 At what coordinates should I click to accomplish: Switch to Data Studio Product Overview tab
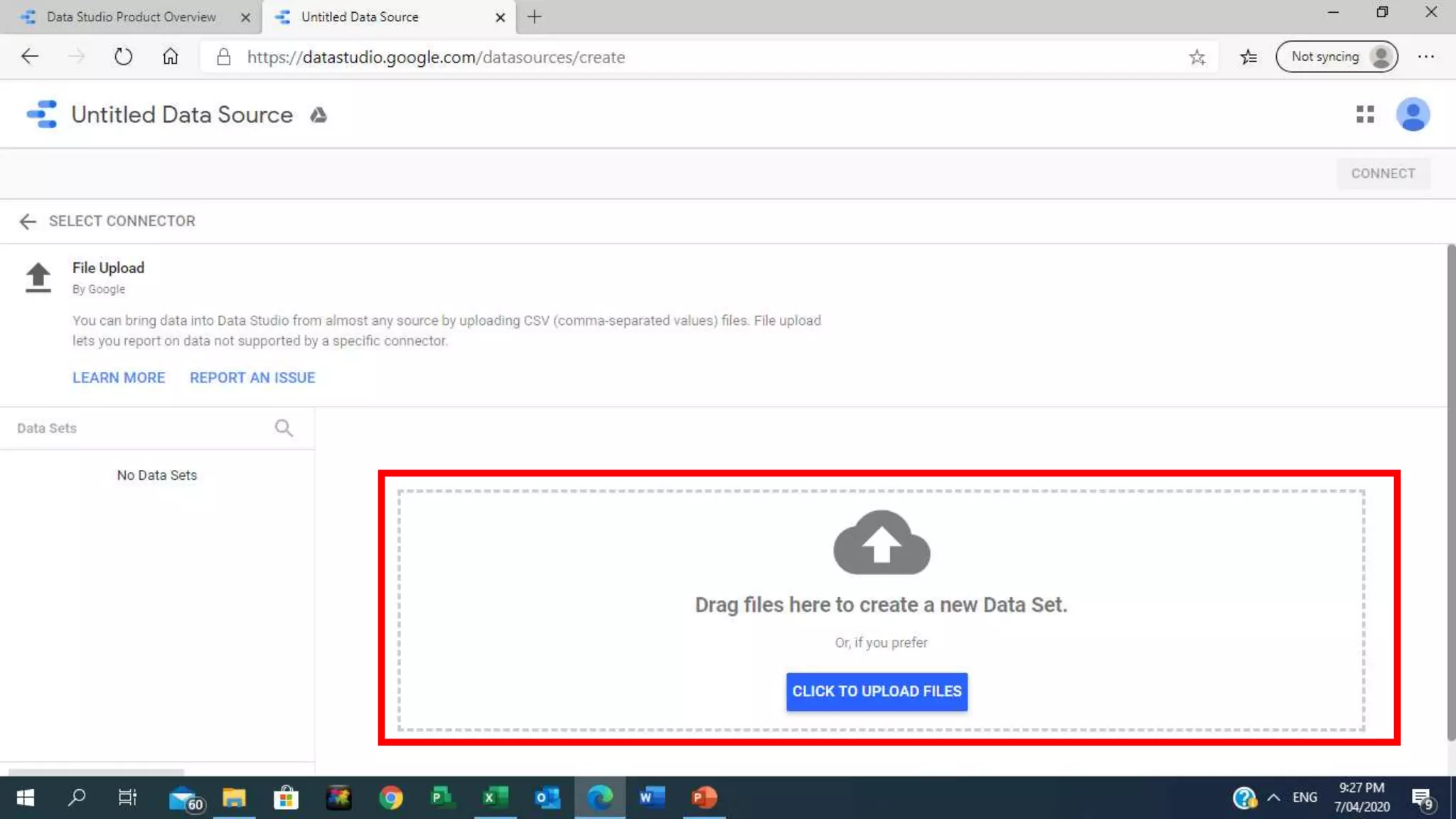132,17
